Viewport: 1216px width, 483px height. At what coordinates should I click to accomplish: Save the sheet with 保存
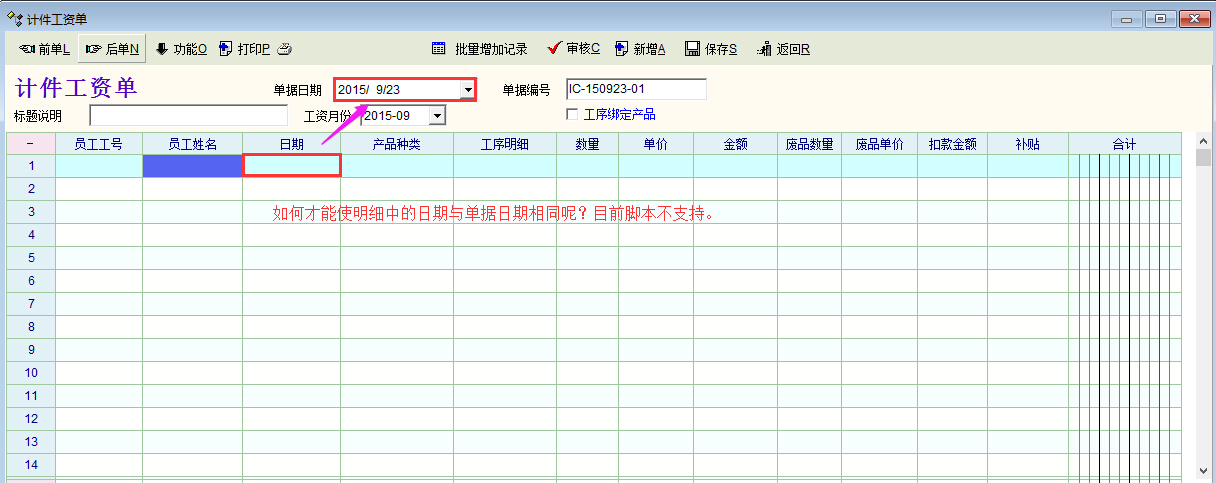pyautogui.click(x=711, y=49)
